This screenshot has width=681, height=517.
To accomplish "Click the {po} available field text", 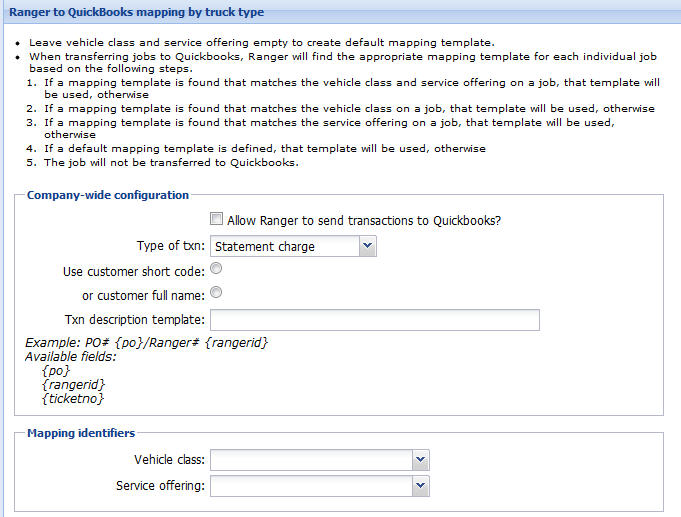I will [57, 371].
